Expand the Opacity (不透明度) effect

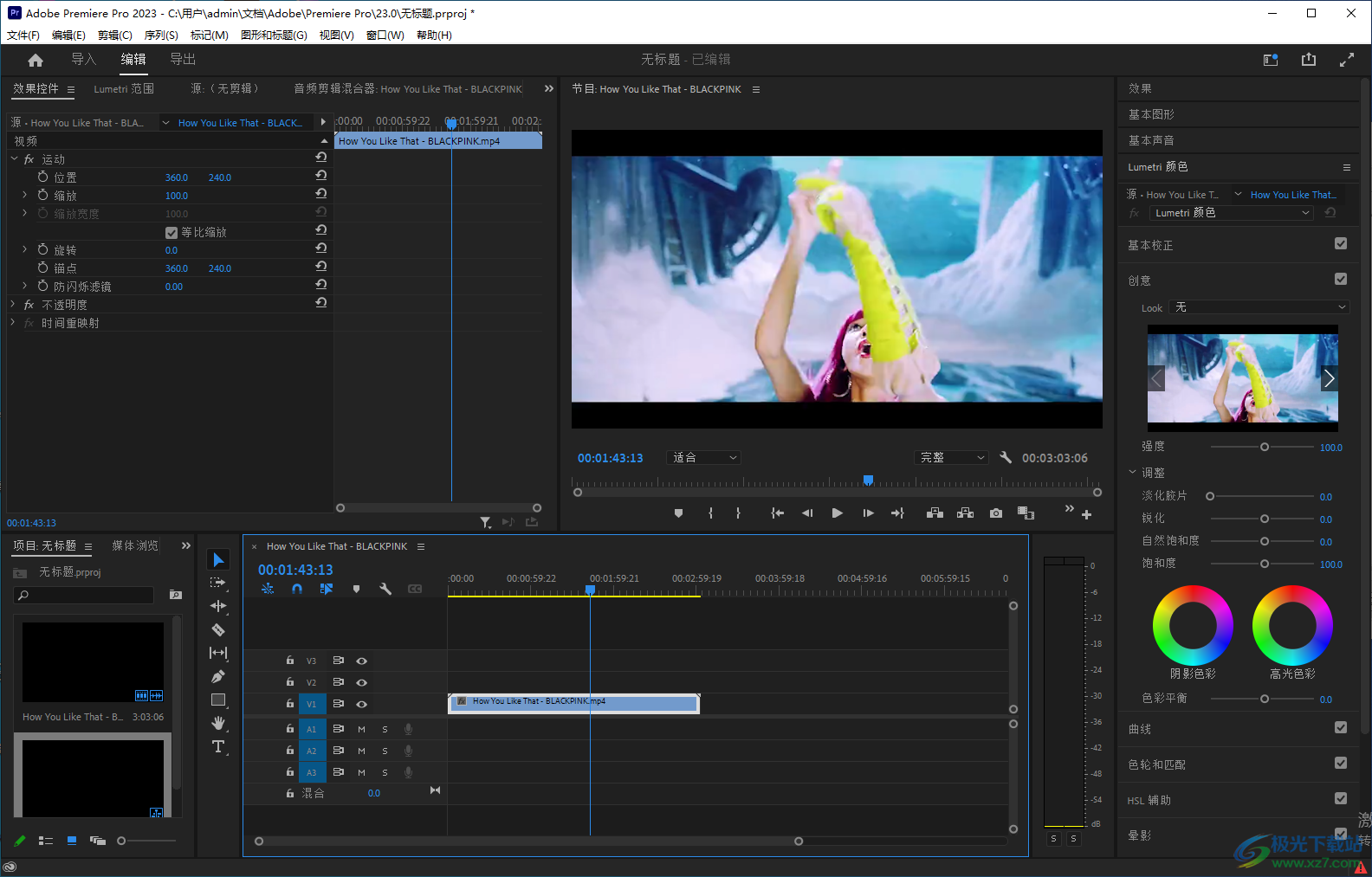(x=14, y=305)
